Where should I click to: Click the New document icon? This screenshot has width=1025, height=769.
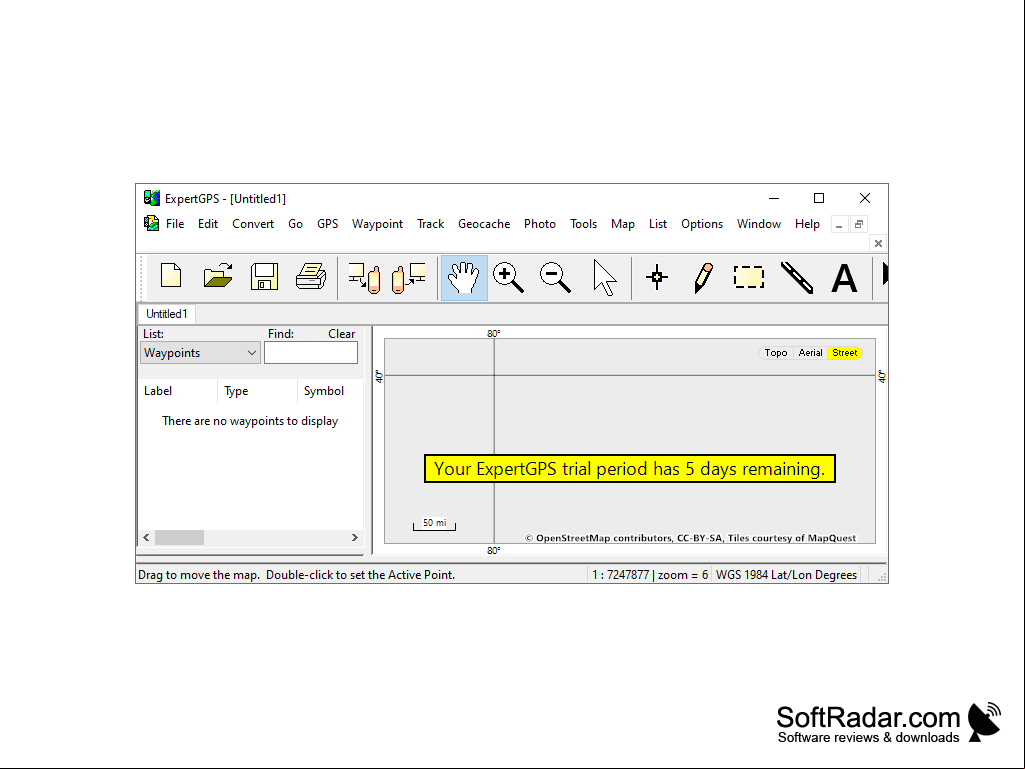click(171, 277)
